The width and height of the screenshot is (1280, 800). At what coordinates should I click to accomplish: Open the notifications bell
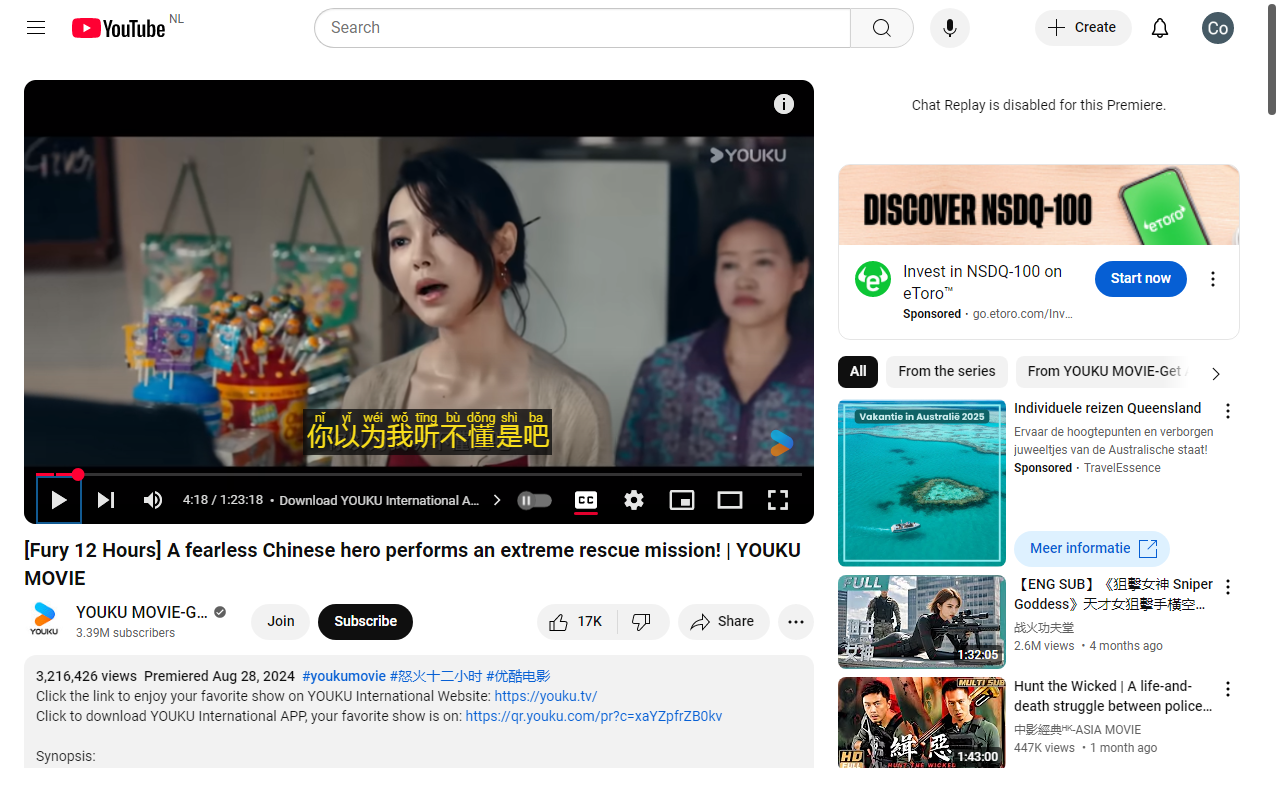[1160, 28]
